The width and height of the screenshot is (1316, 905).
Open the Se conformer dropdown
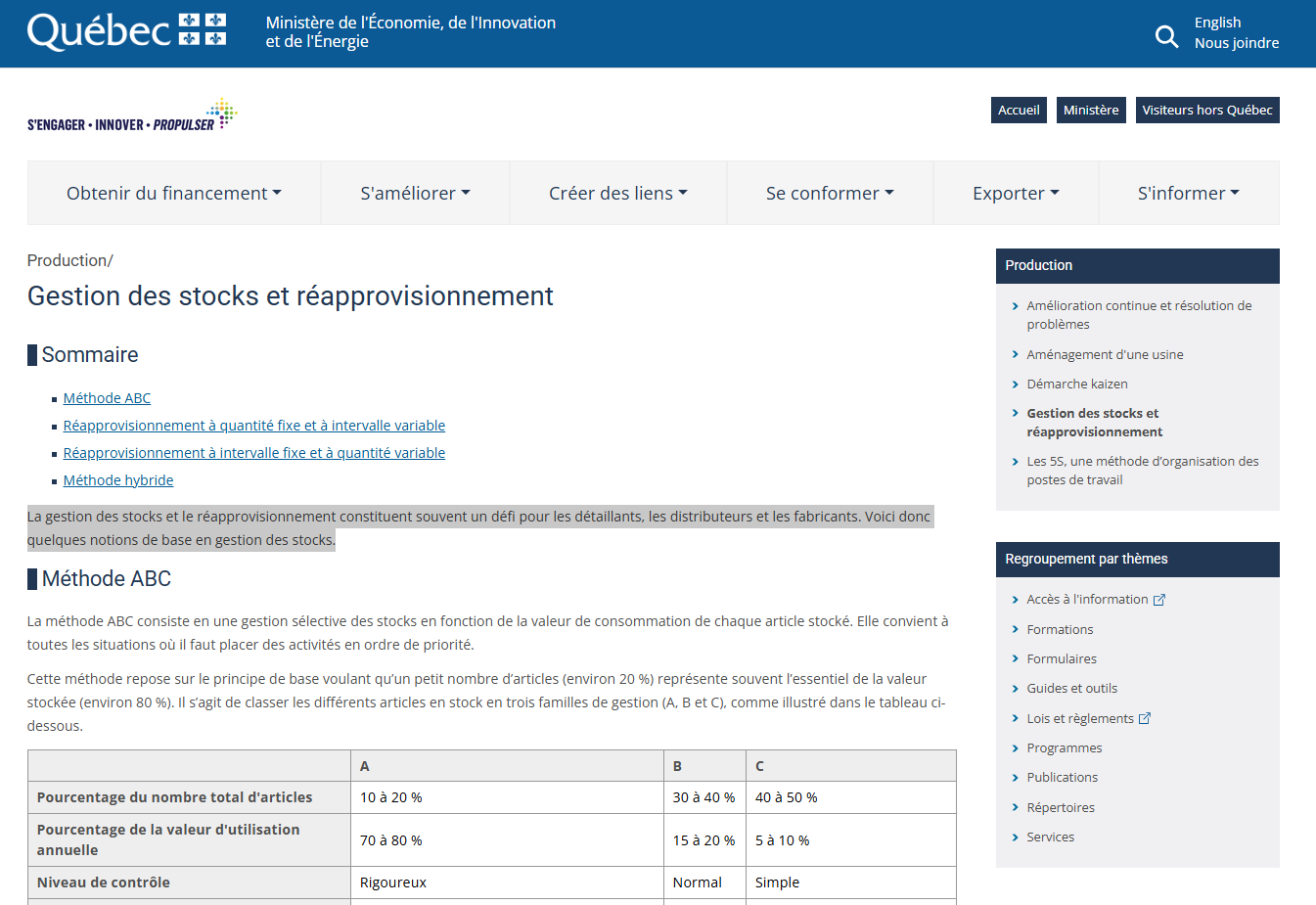point(830,194)
